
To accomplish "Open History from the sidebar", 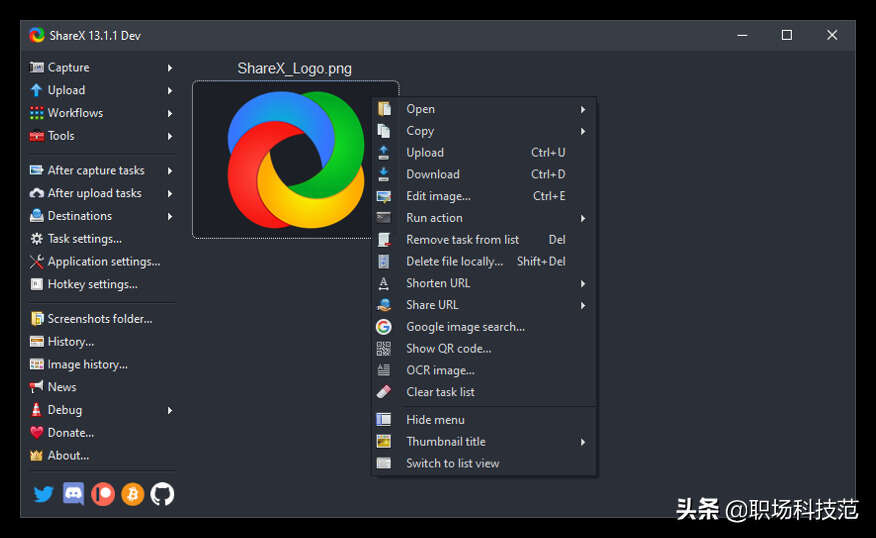I will click(x=70, y=341).
